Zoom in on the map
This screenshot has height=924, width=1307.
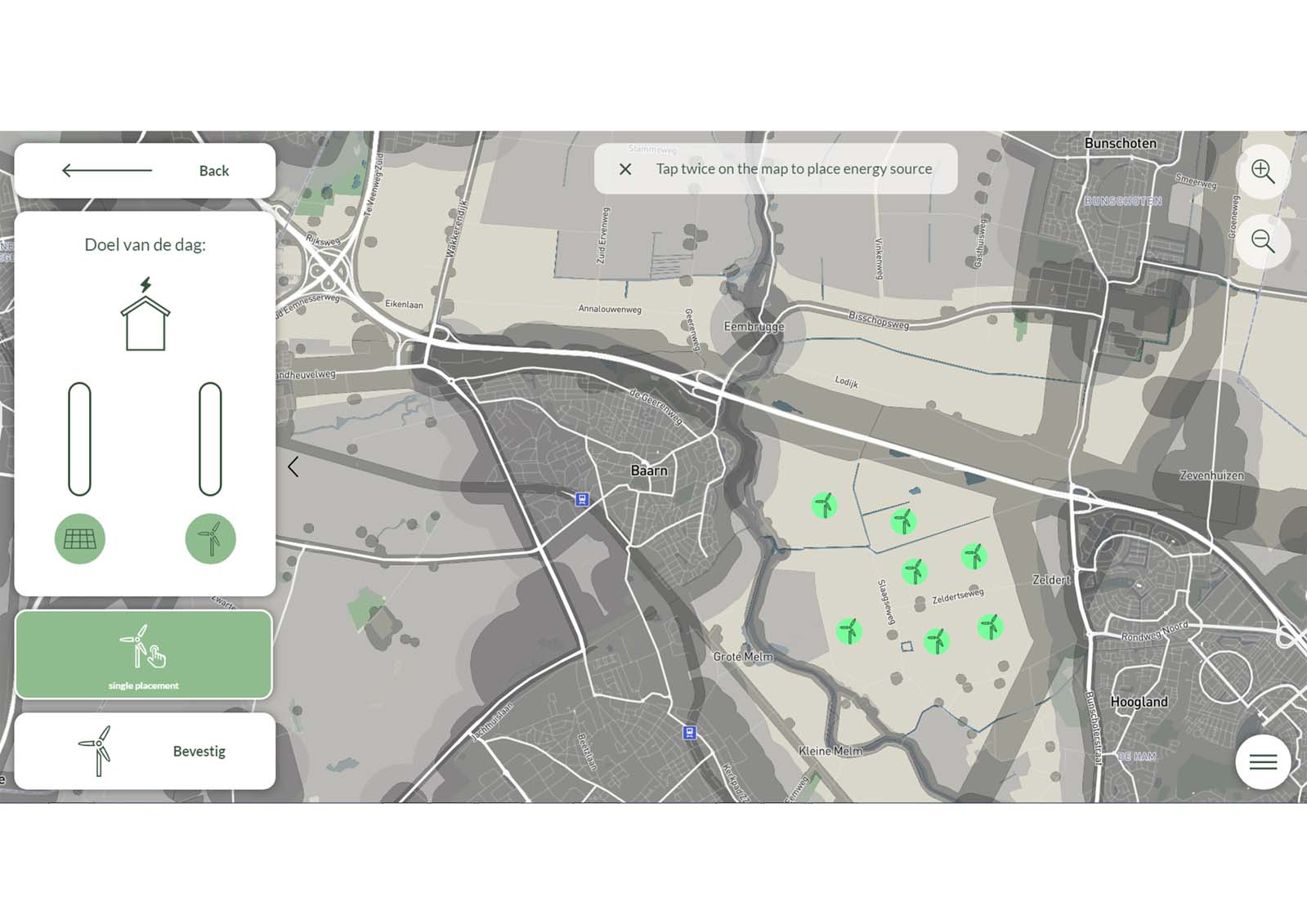pyautogui.click(x=1263, y=172)
